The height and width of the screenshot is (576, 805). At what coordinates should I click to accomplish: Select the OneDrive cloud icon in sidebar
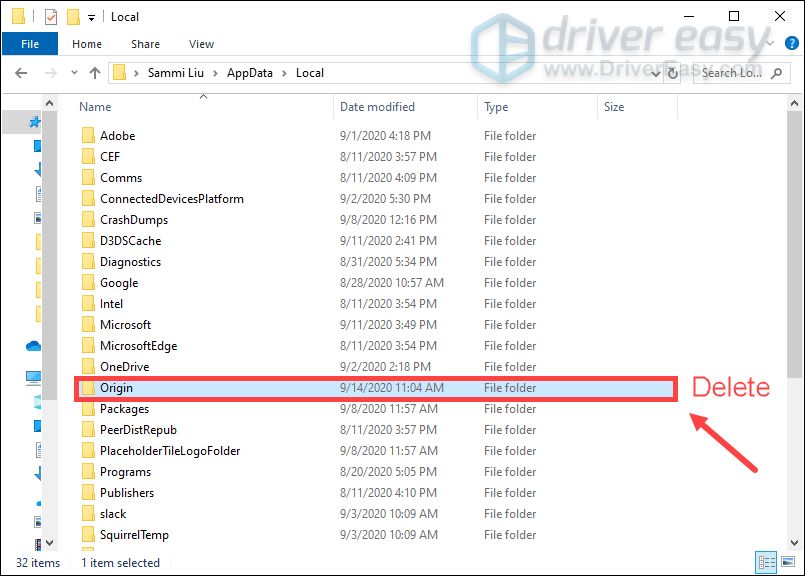34,346
